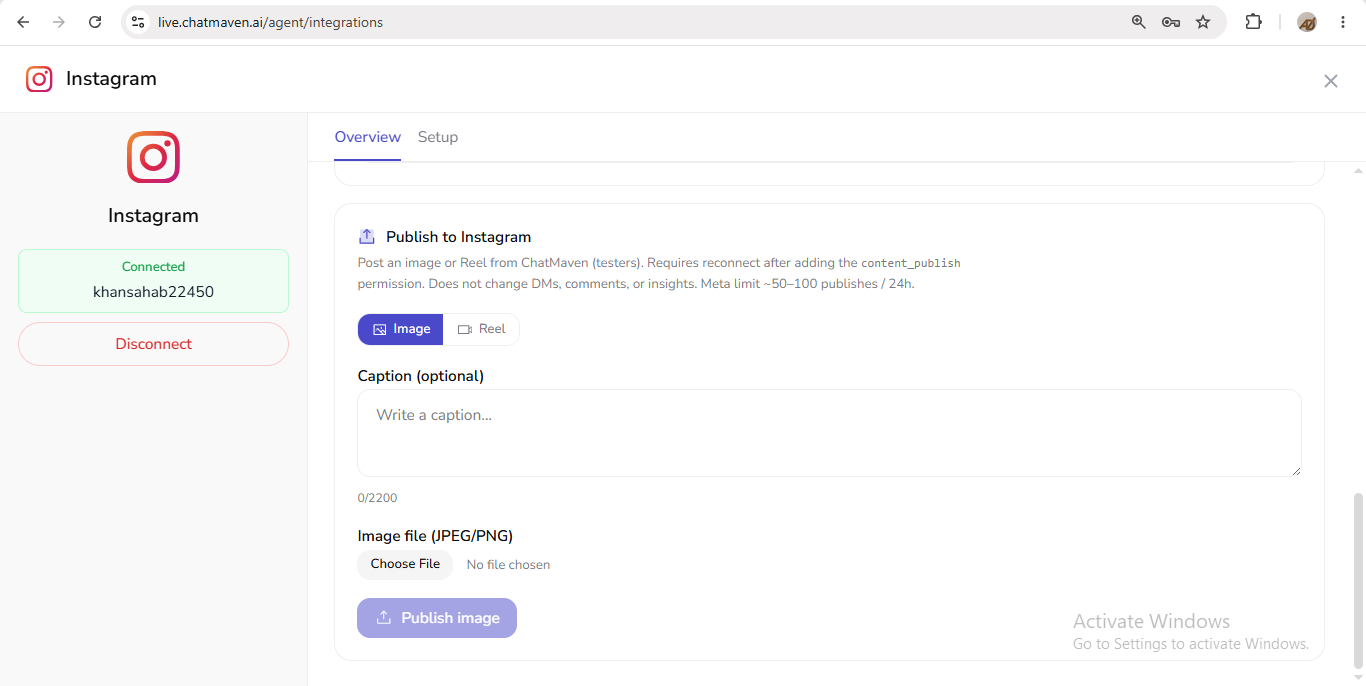Screen dimensions: 1366x686
Task: Go back with browser back arrow
Action: point(23,22)
